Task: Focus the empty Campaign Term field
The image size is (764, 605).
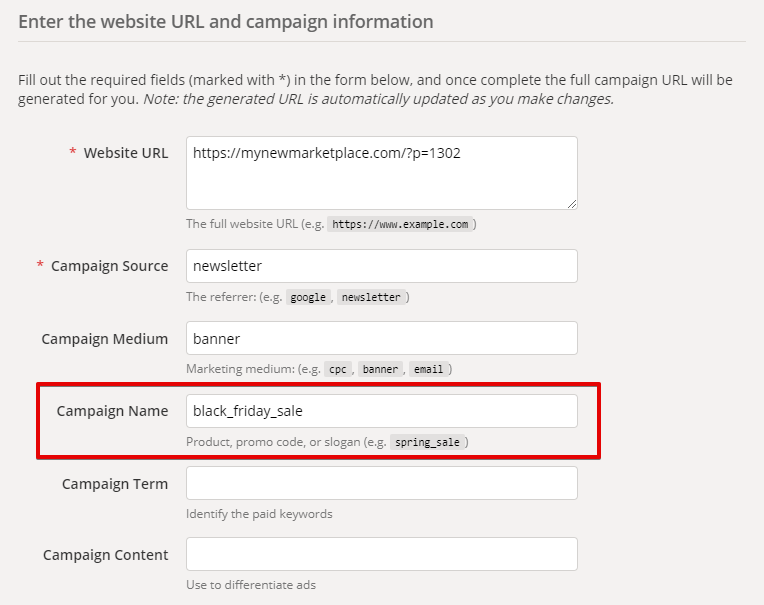Action: [381, 483]
